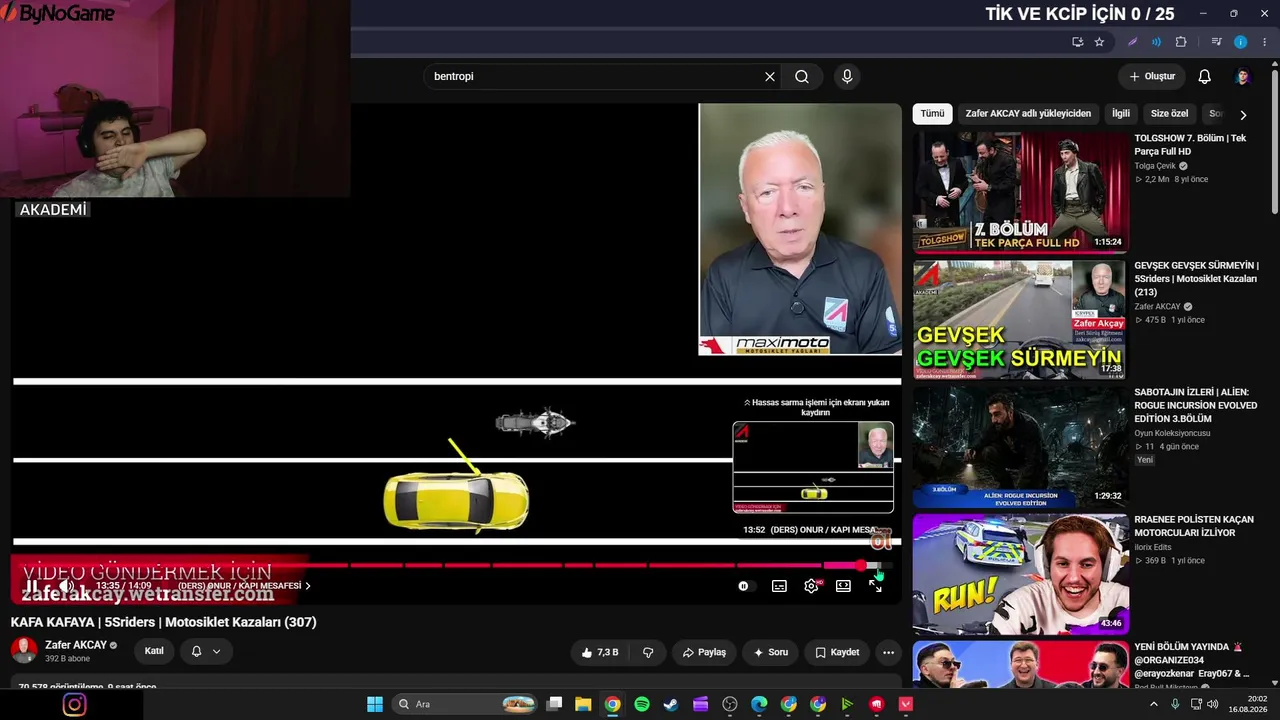Viewport: 1280px width, 720px height.
Task: Mute the video volume
Action: coord(66,586)
